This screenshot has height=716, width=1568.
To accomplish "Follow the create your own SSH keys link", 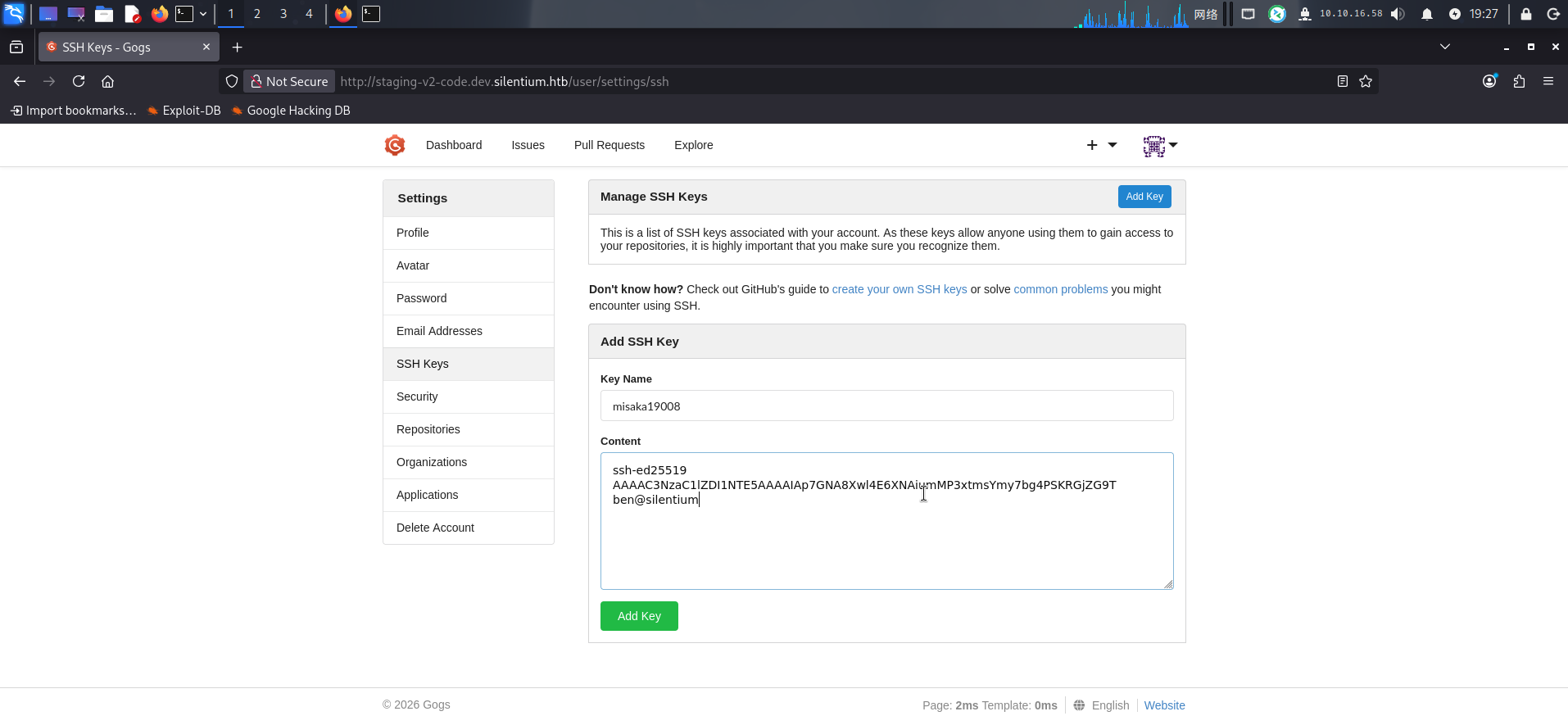I will tap(900, 289).
